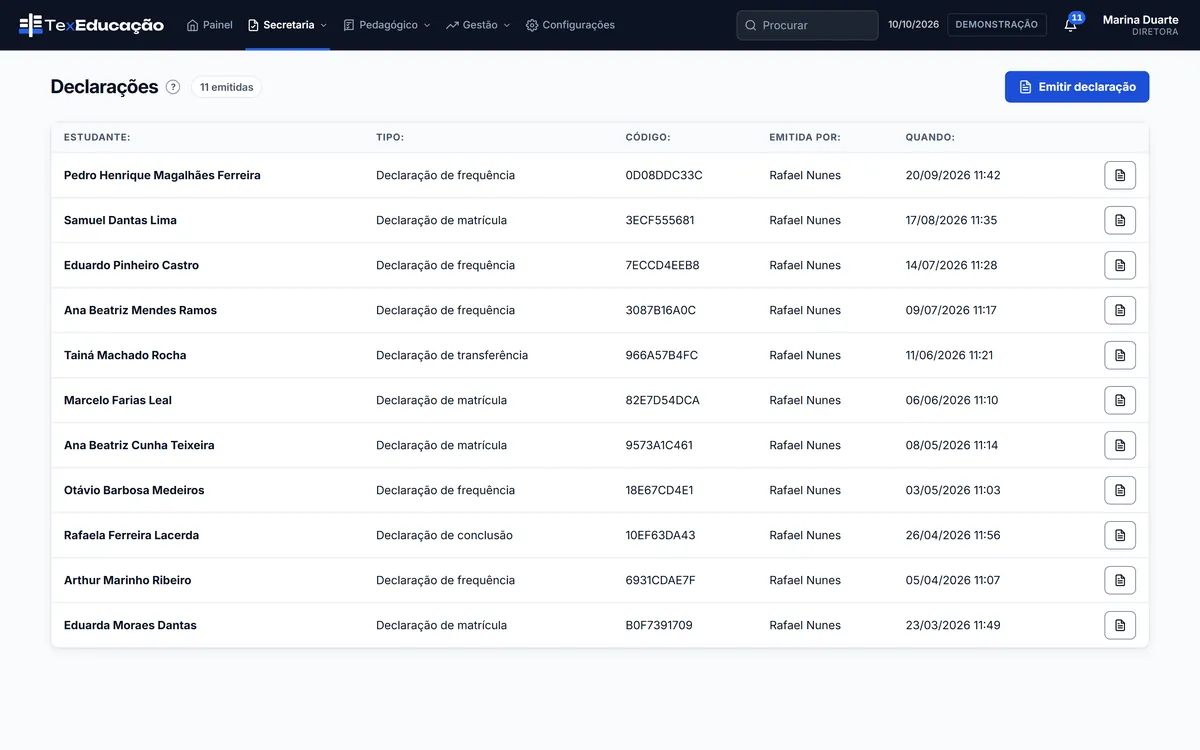Open Rafaela Ferreira Lacerda's conclusion declaration icon

tap(1120, 535)
